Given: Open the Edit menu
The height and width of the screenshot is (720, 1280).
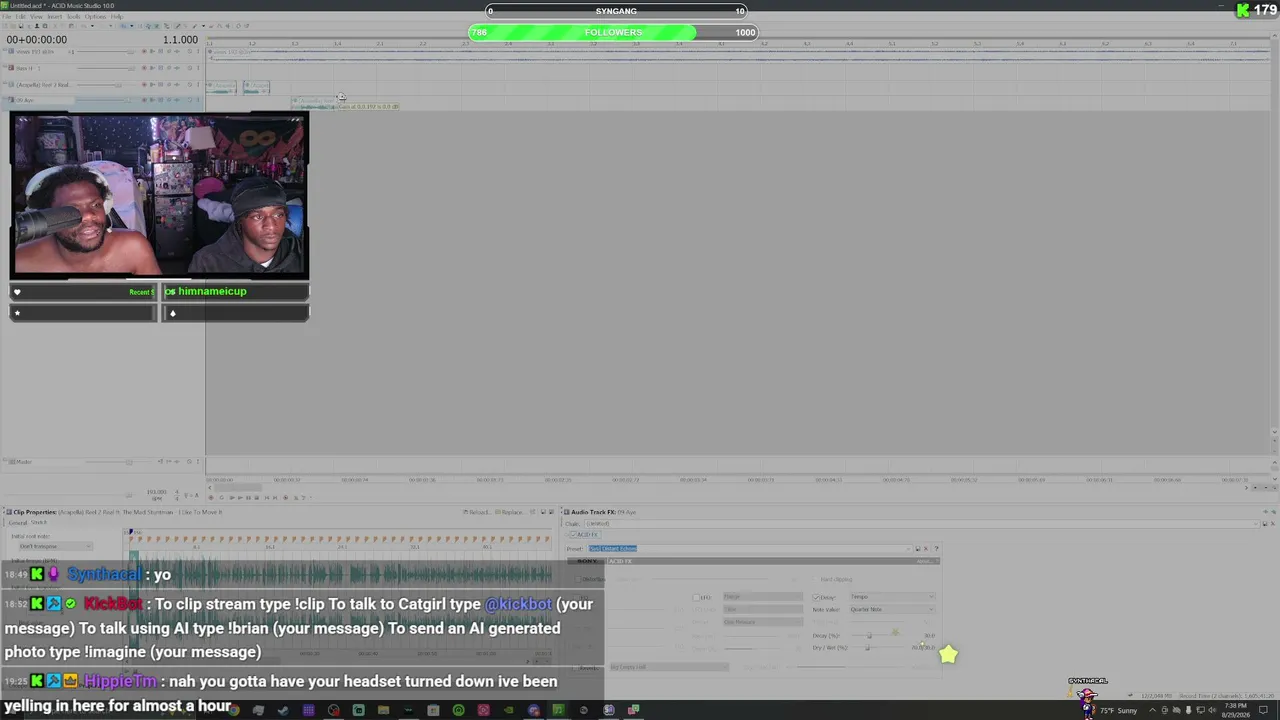Looking at the screenshot, I should [21, 17].
